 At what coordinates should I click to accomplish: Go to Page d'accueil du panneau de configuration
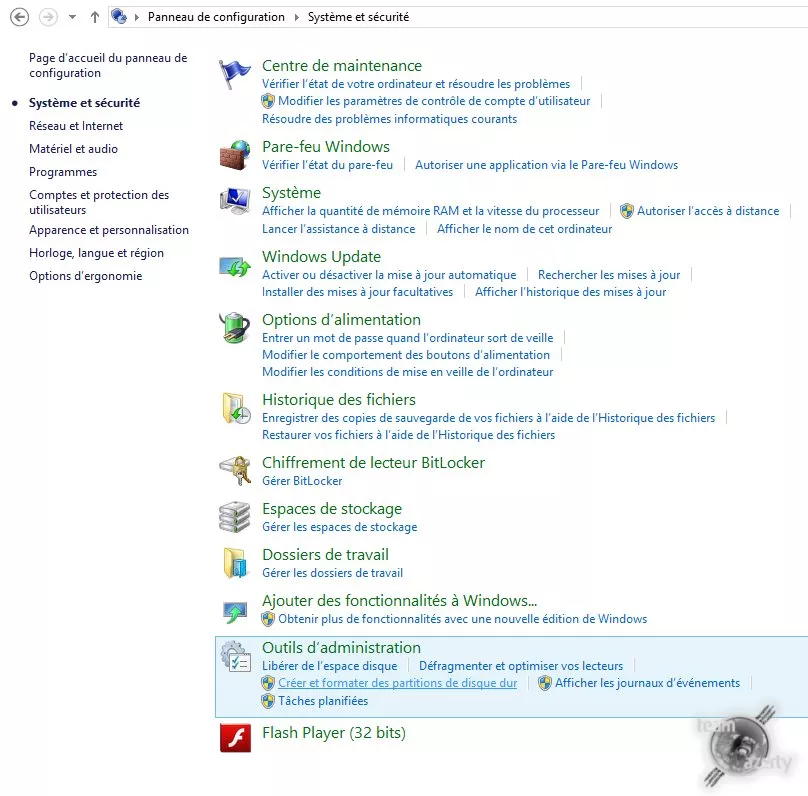click(108, 65)
